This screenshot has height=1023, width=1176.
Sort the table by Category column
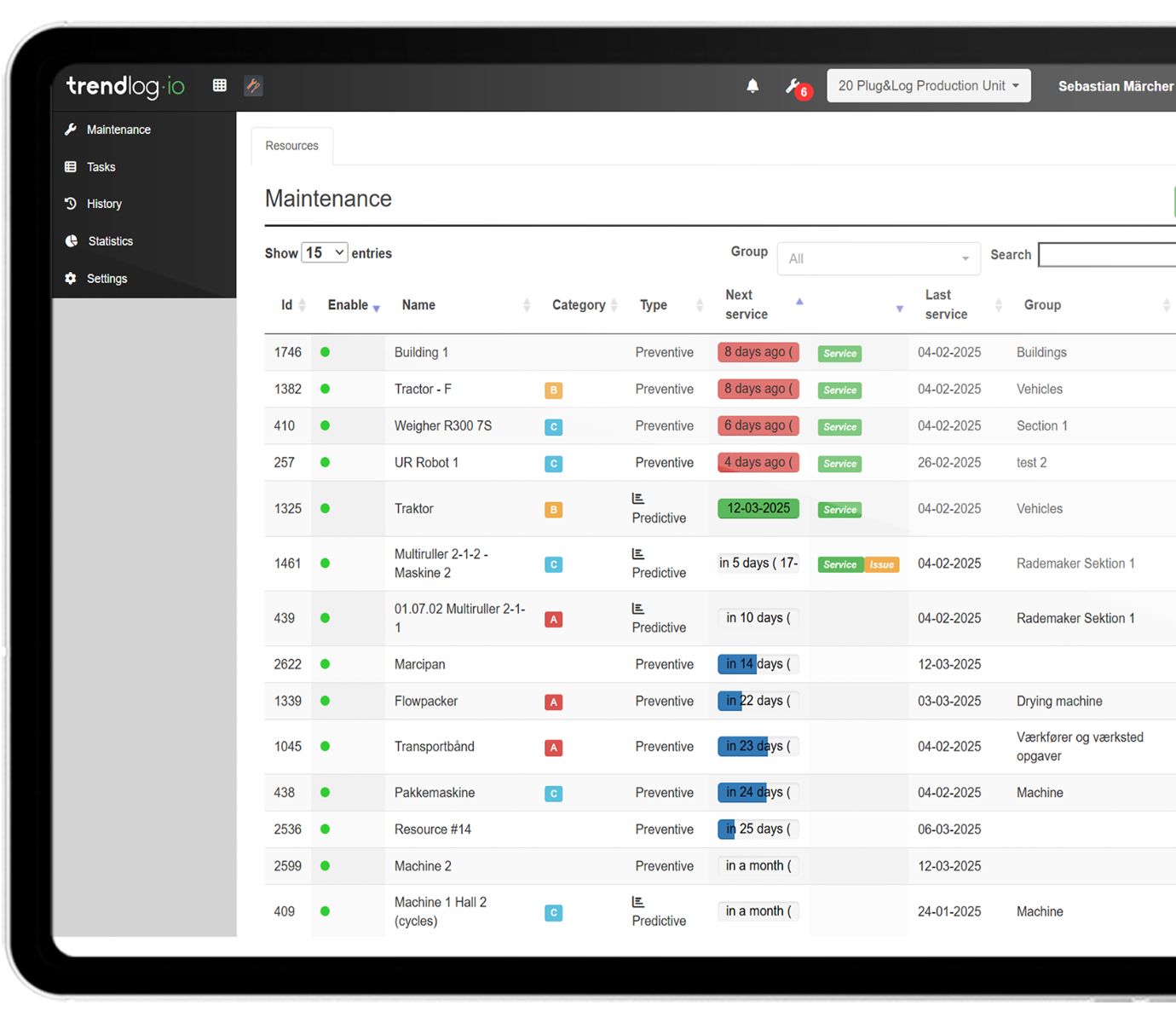tap(585, 305)
